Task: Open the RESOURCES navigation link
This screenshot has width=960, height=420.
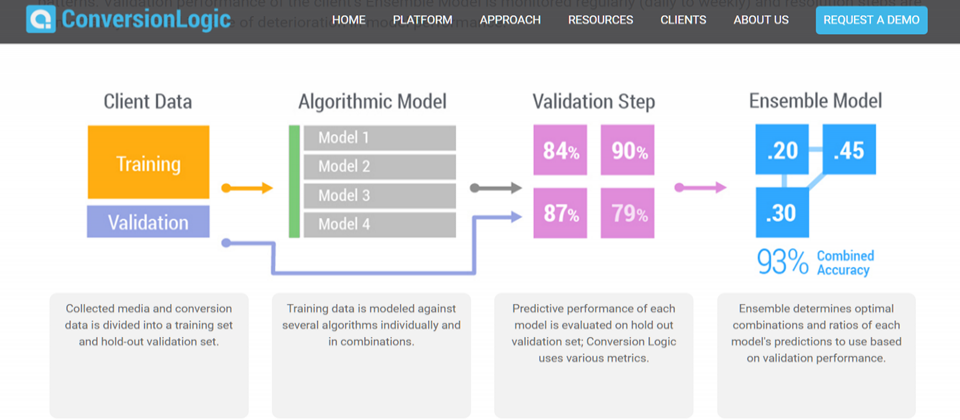Action: 601,20
